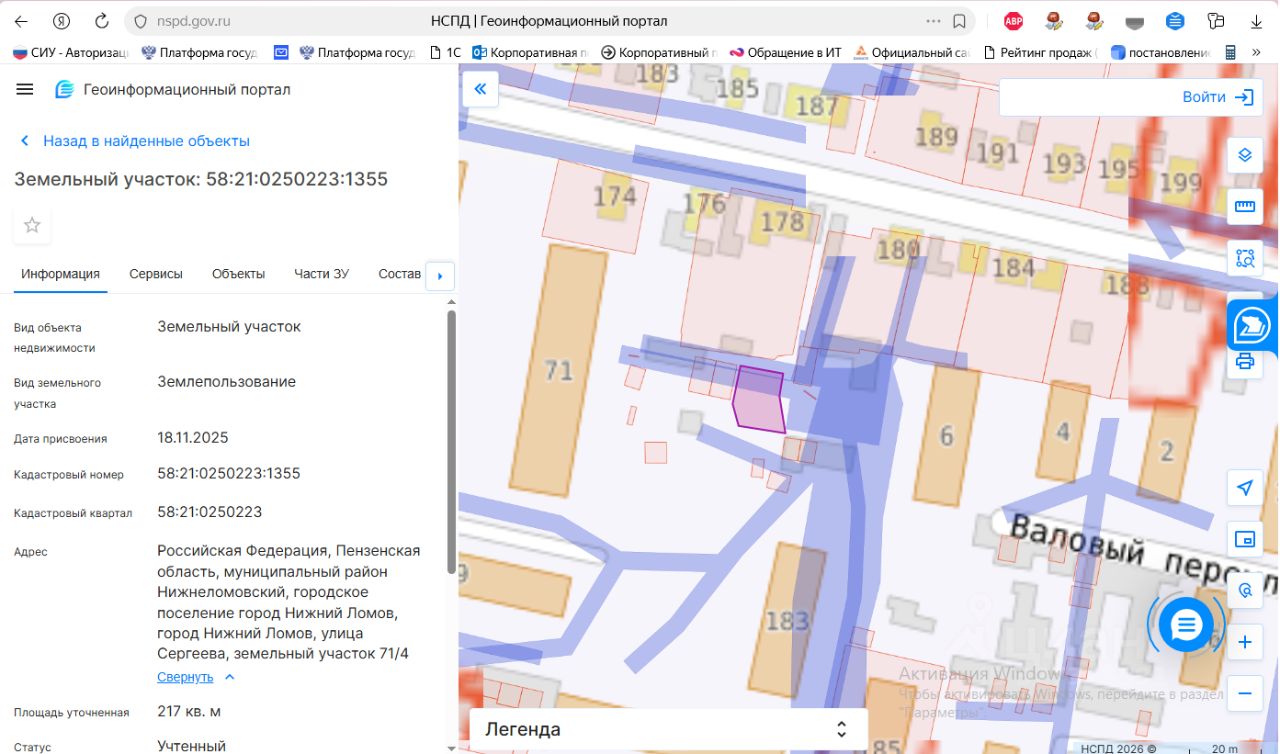Viewport: 1280px width, 754px height.
Task: Select the ruler measurement tool
Action: coord(1245,206)
